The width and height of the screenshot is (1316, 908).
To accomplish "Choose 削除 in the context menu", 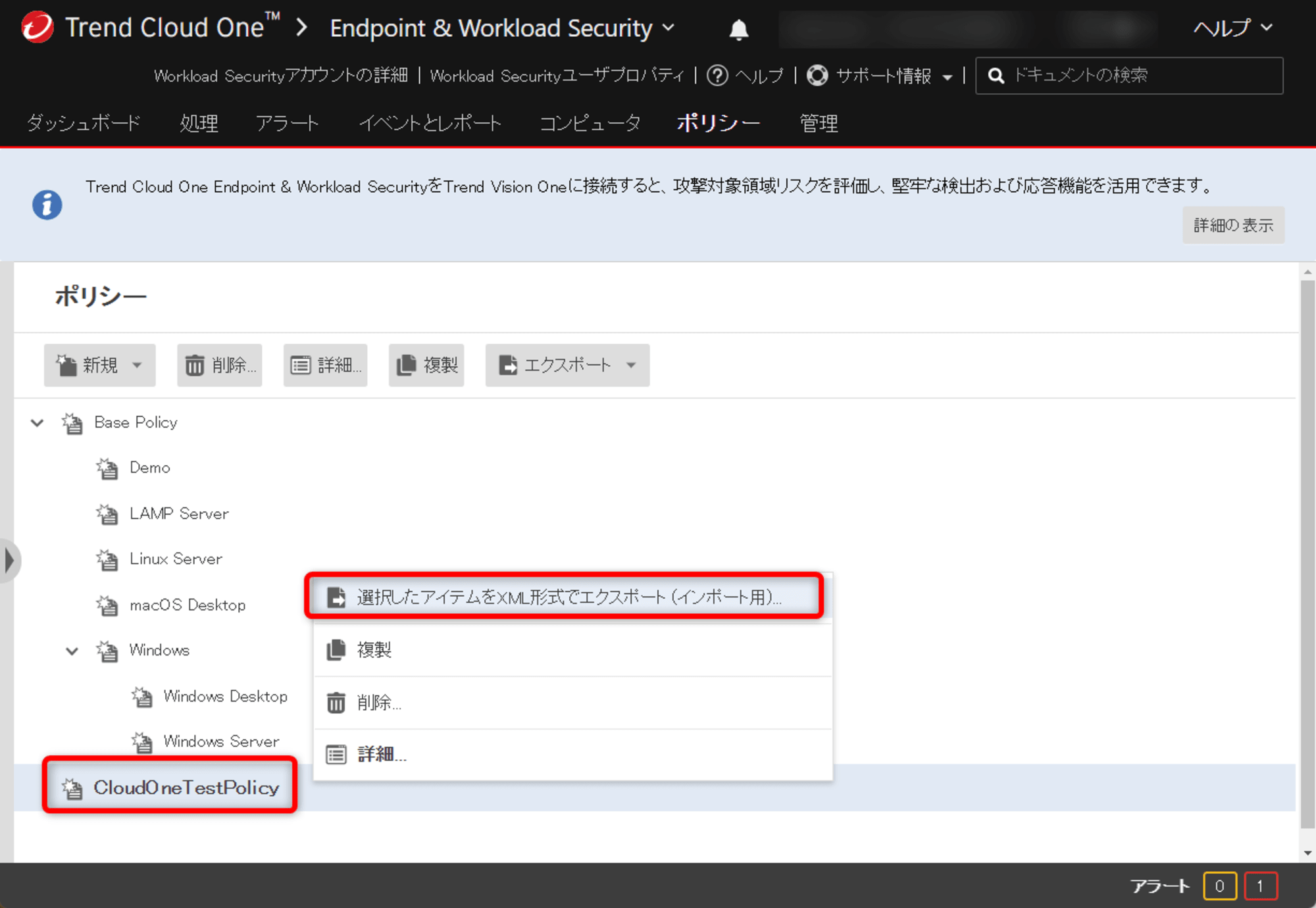I will pos(572,702).
